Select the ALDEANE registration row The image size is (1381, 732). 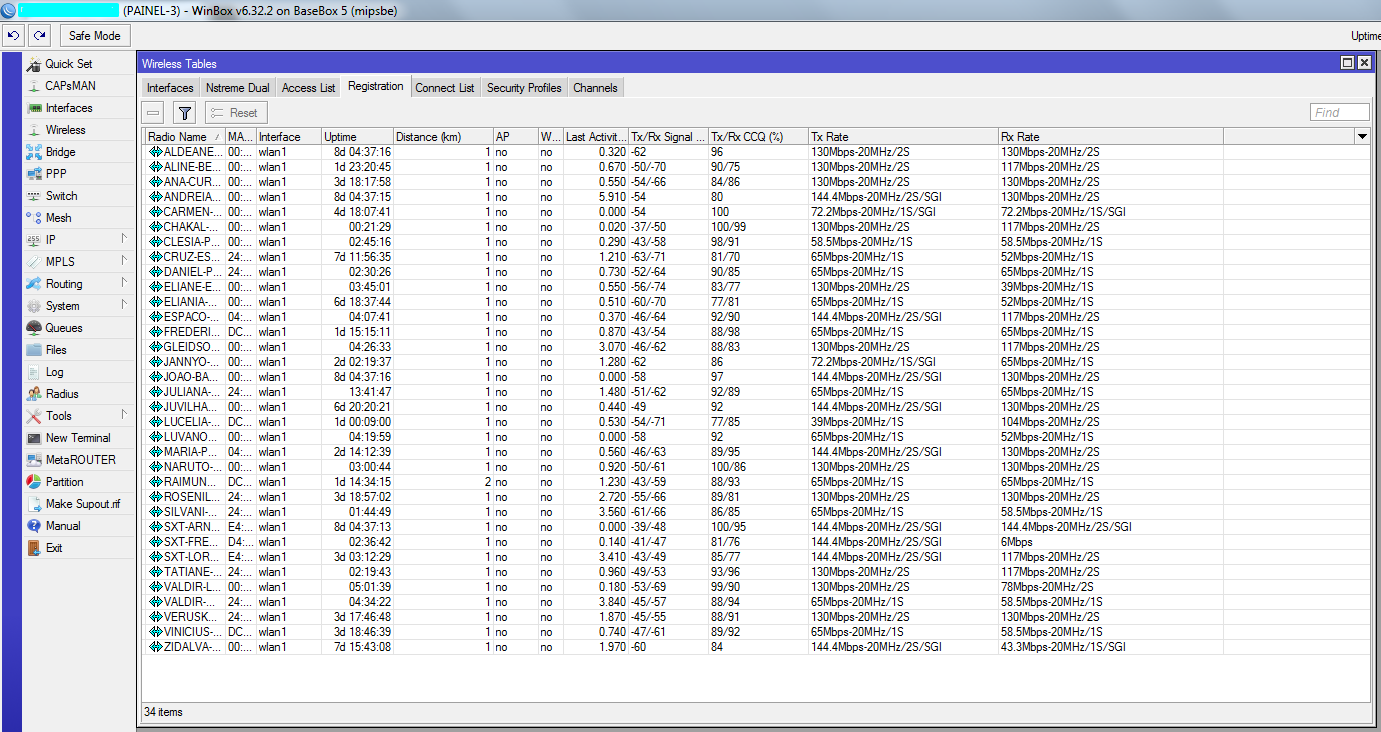(x=756, y=152)
